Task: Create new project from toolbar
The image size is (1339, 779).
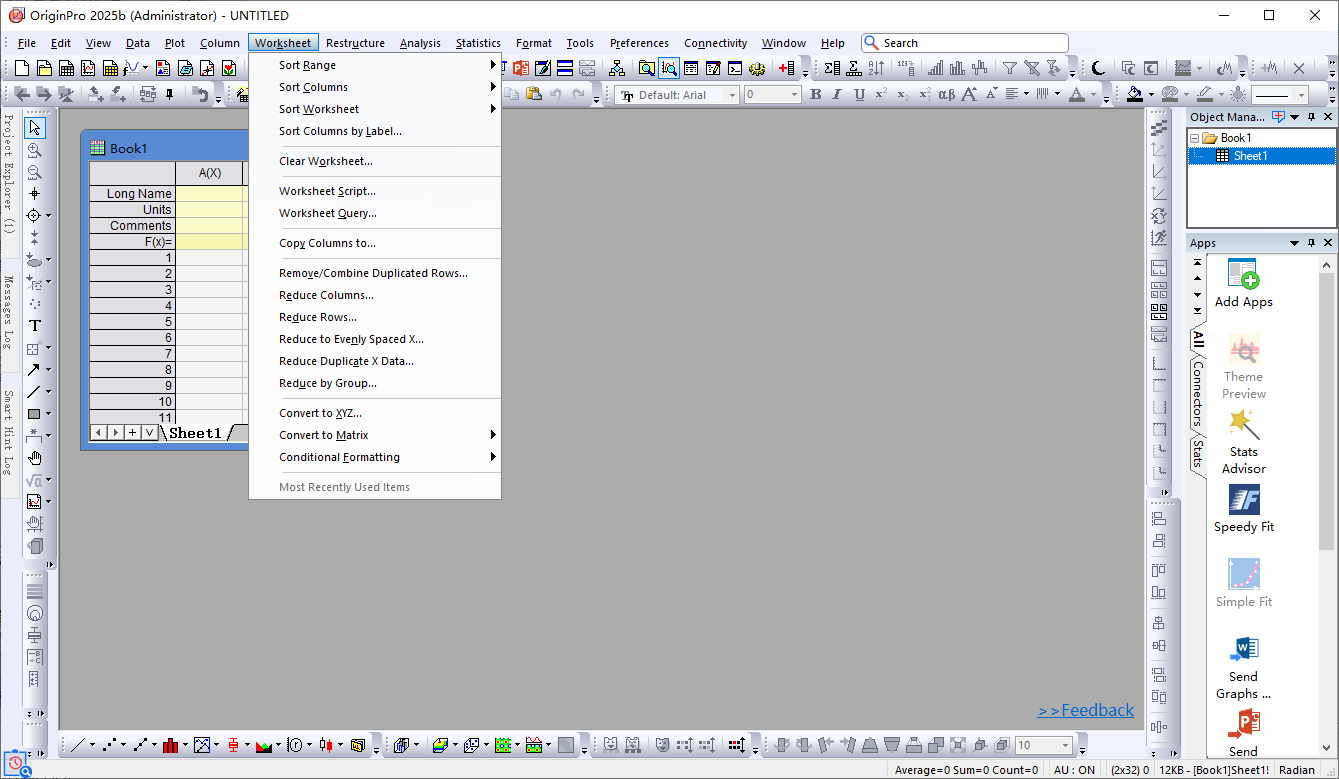Action: tap(21, 68)
